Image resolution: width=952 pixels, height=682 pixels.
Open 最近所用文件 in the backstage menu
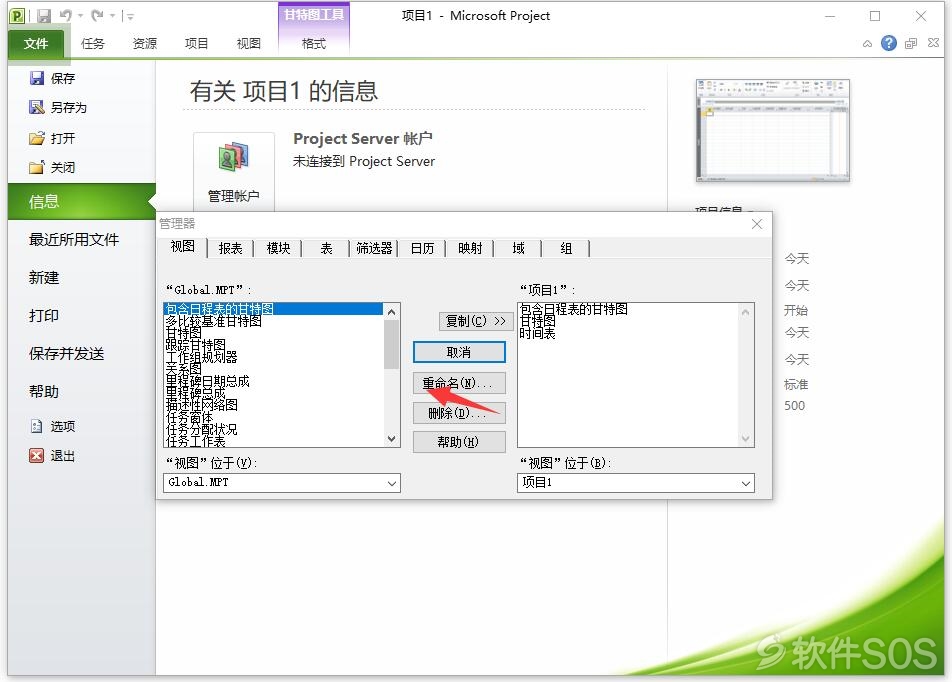coord(74,240)
